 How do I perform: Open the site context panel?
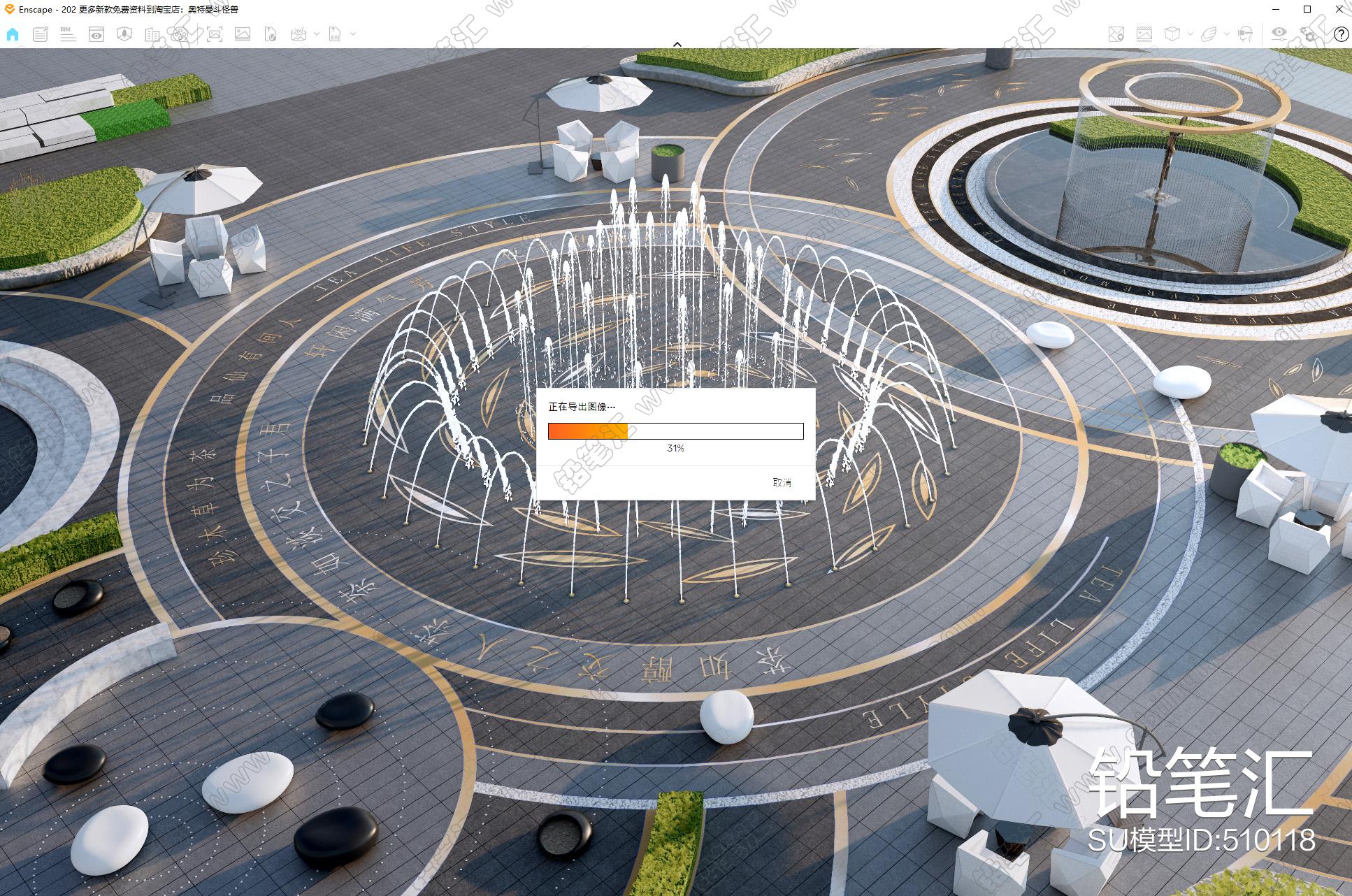(124, 34)
